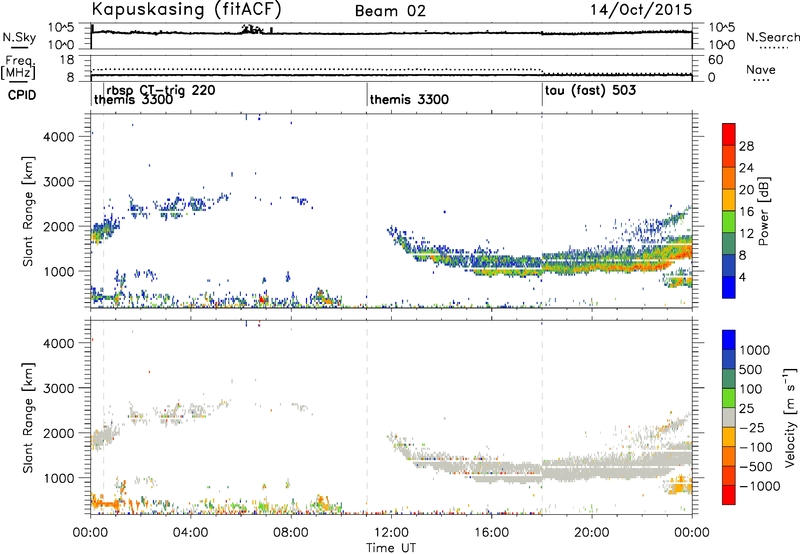Click the "1000" range tick in velocity panel

(58, 478)
